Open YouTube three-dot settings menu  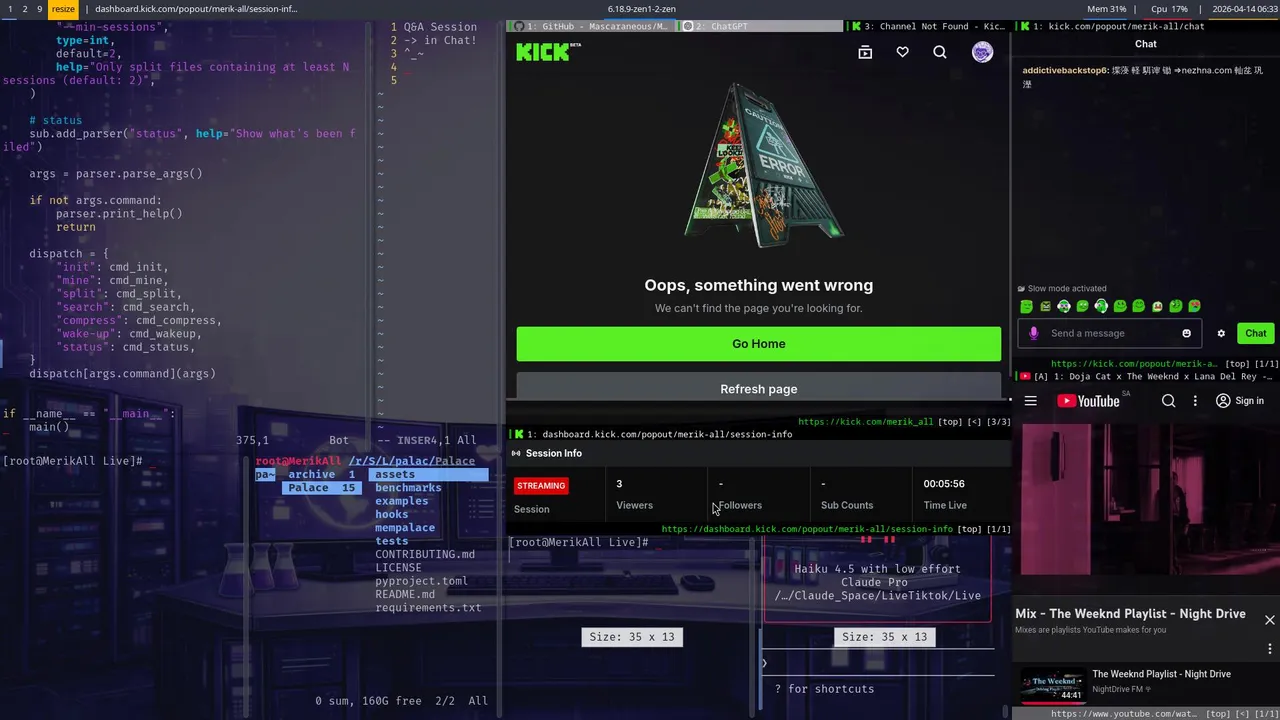[1195, 401]
